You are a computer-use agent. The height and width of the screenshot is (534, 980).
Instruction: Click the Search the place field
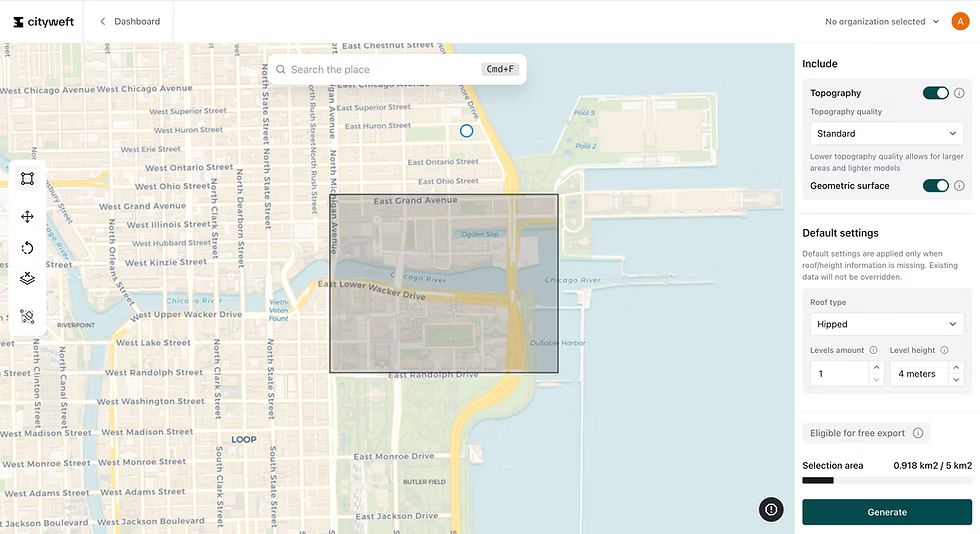point(380,69)
